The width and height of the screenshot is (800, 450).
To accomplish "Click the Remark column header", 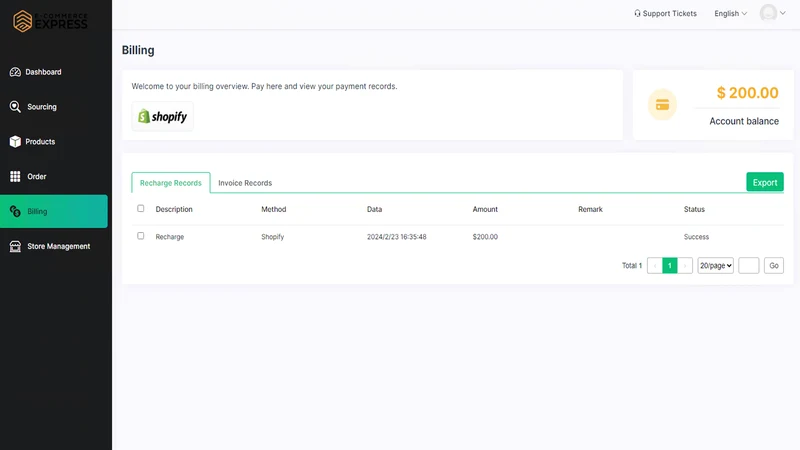I will [x=590, y=209].
